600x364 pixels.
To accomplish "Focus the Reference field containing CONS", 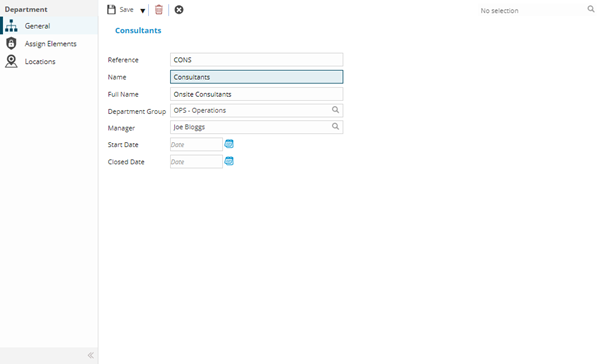I will 256,60.
